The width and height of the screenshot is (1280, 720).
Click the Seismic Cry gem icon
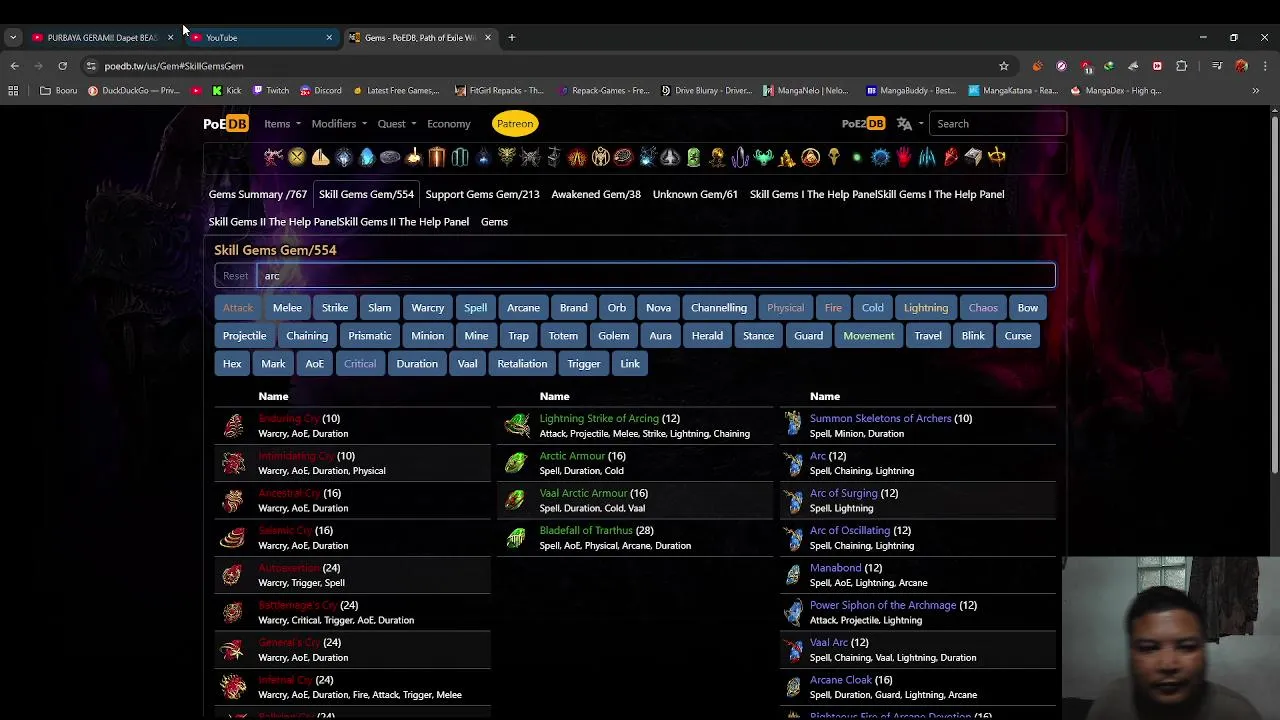(233, 538)
